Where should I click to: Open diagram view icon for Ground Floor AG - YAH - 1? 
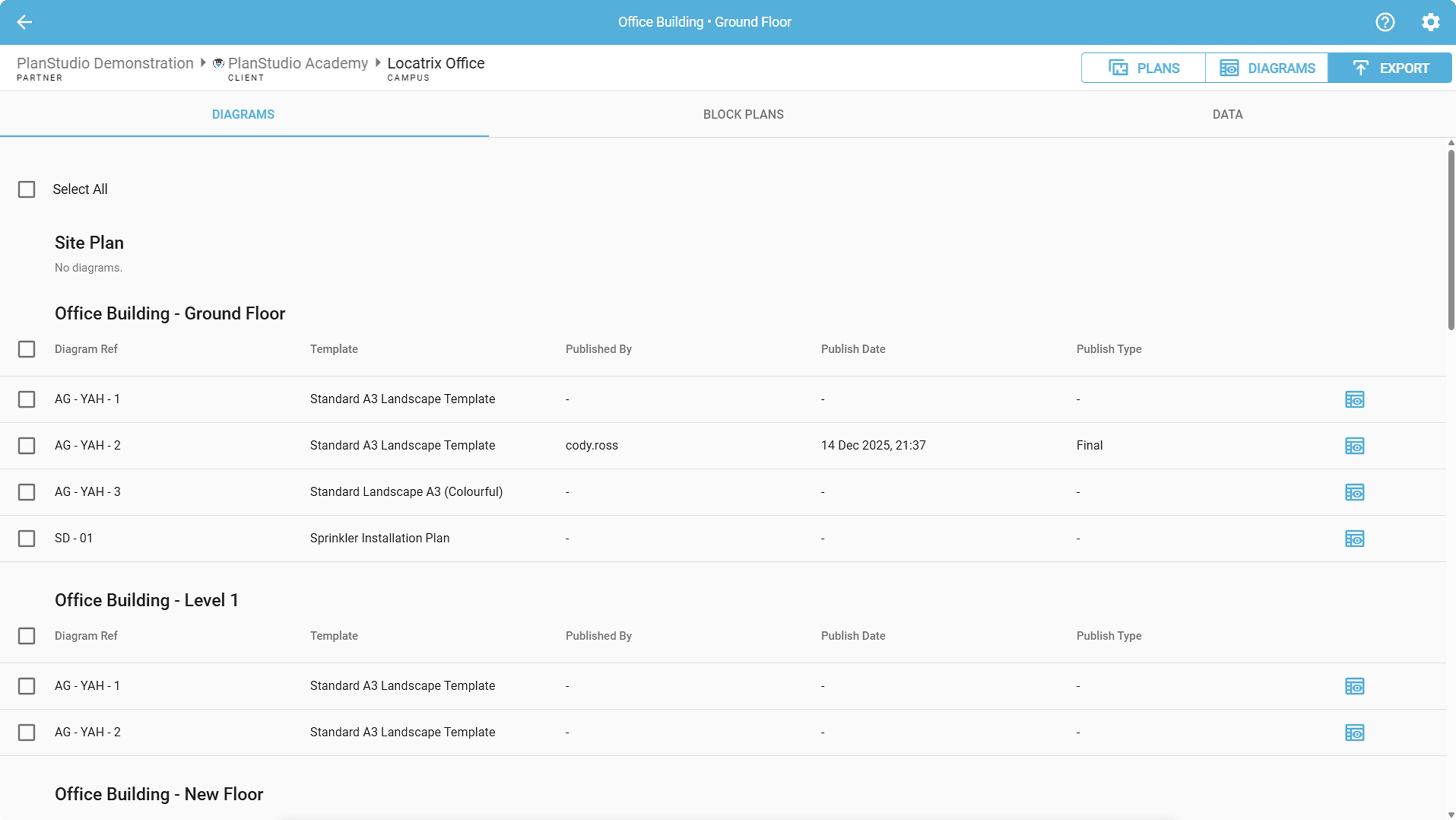coord(1354,399)
